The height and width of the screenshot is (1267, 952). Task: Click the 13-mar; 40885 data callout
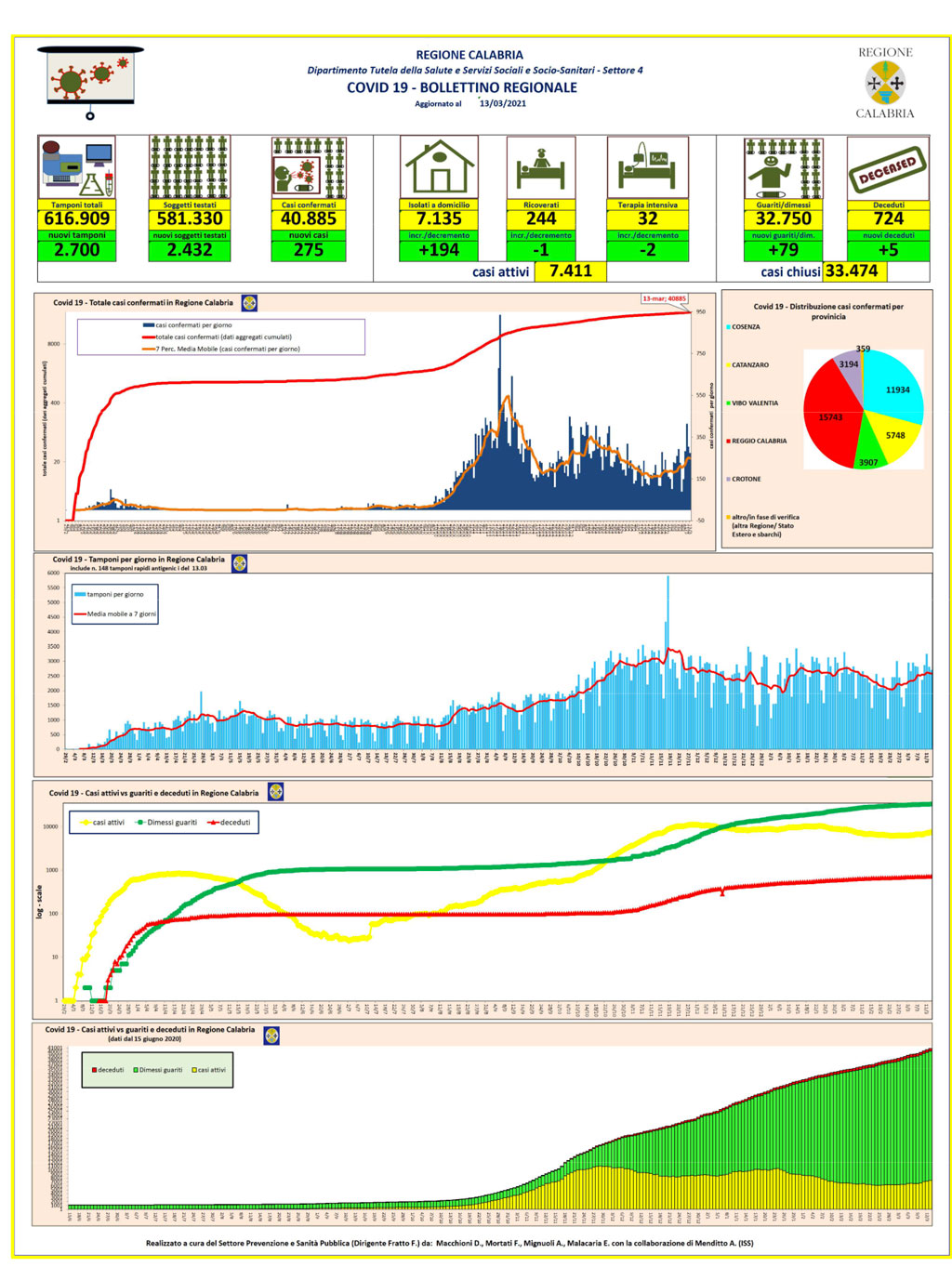(x=664, y=298)
